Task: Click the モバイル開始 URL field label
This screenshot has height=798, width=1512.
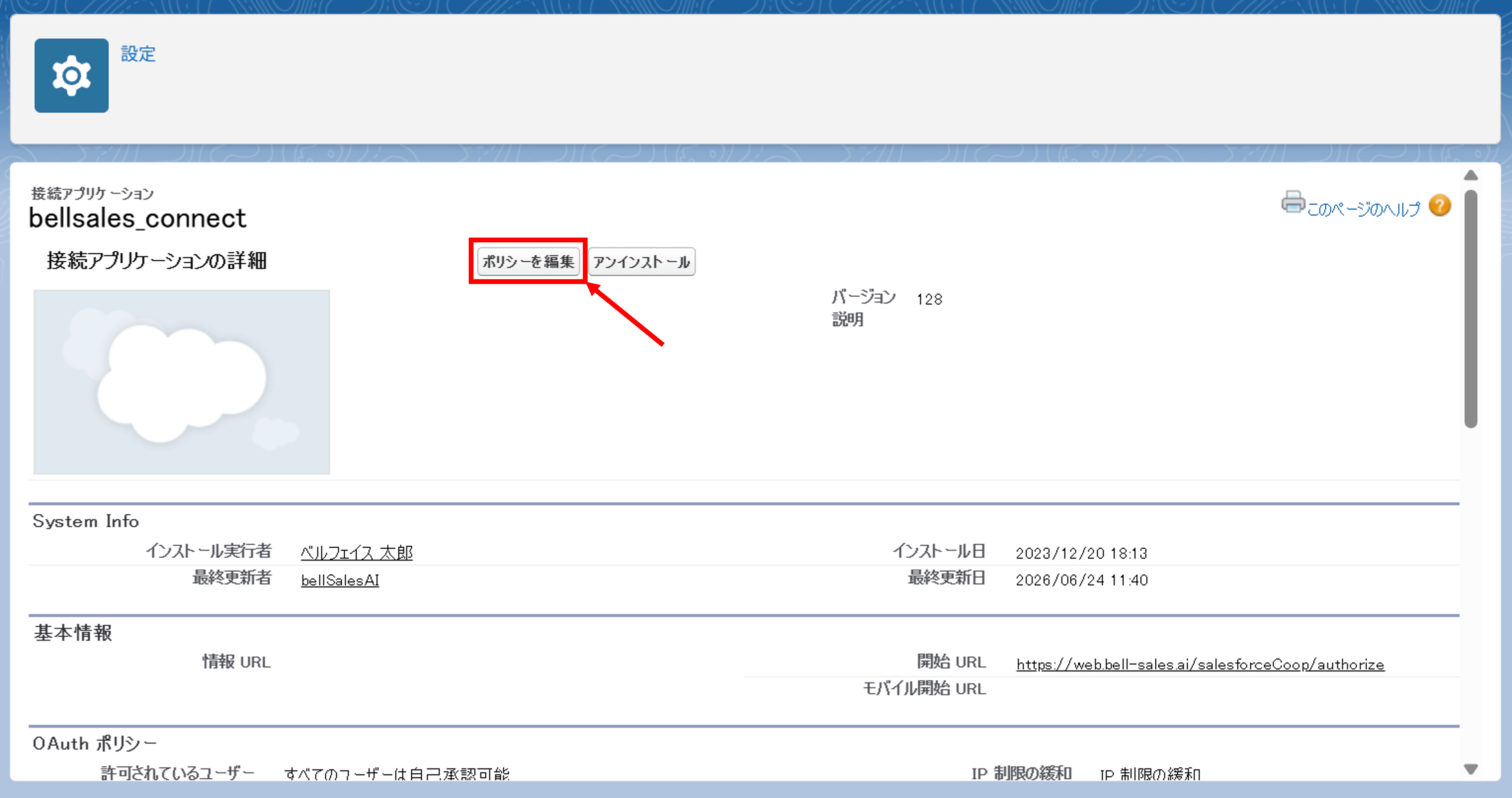Action: 924,688
